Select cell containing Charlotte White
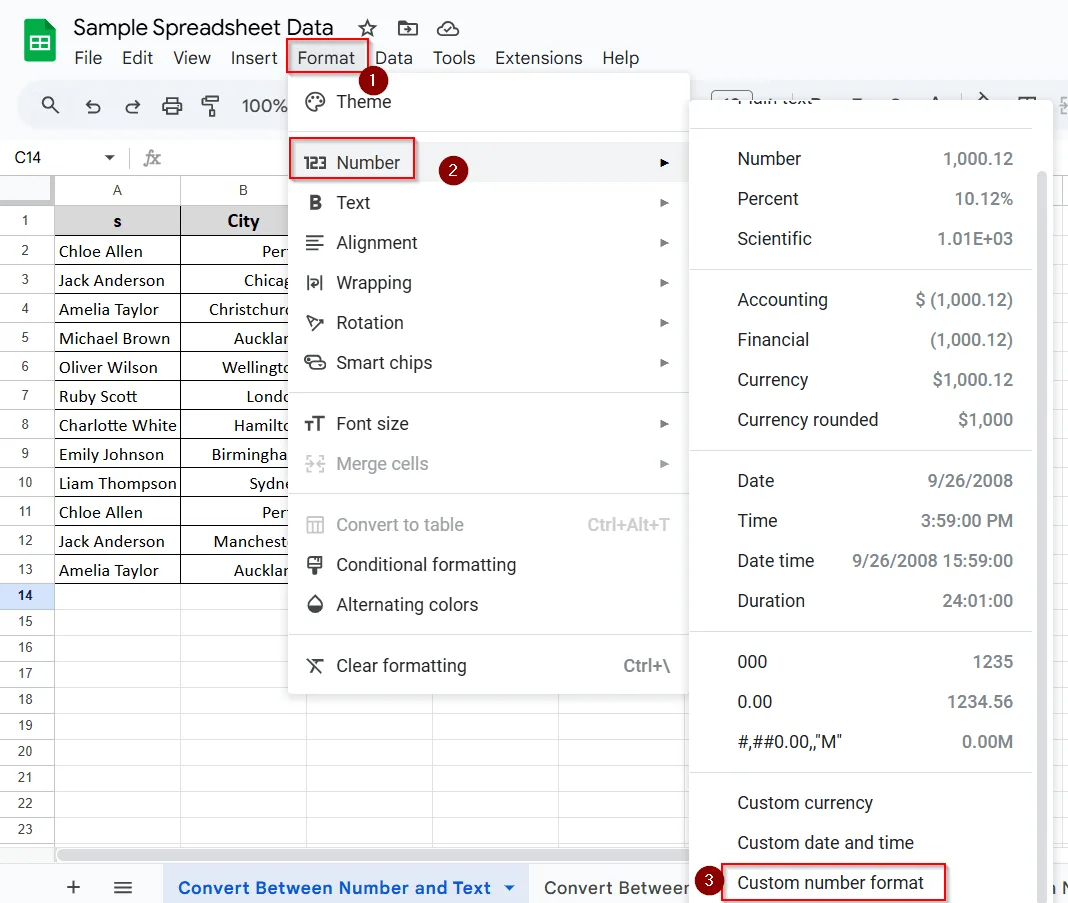Screen dimensions: 1068x903 pos(118,425)
